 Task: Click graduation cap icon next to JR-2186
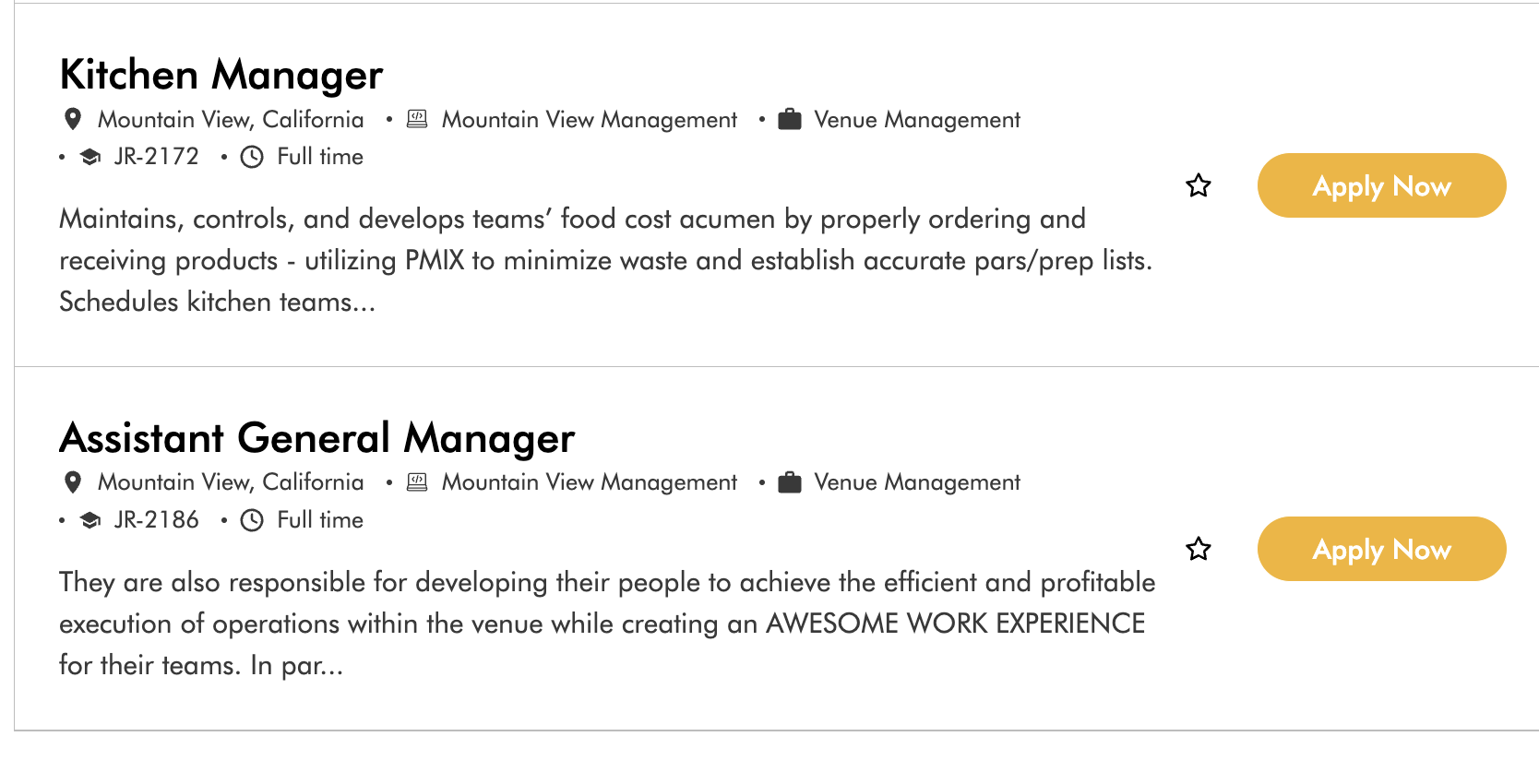point(90,520)
